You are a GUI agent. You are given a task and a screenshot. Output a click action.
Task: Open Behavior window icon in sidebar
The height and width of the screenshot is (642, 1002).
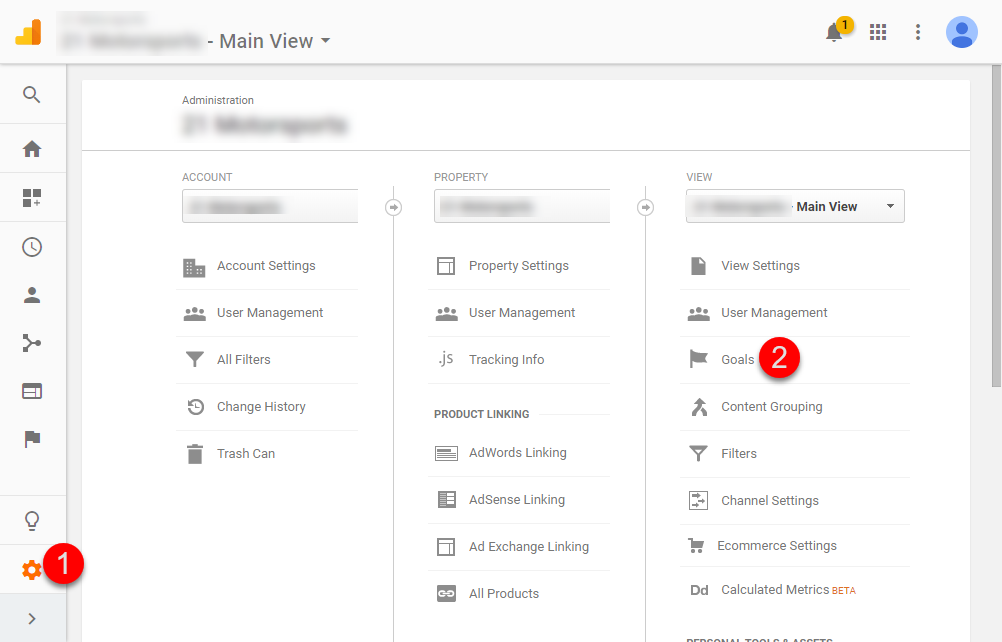point(32,391)
